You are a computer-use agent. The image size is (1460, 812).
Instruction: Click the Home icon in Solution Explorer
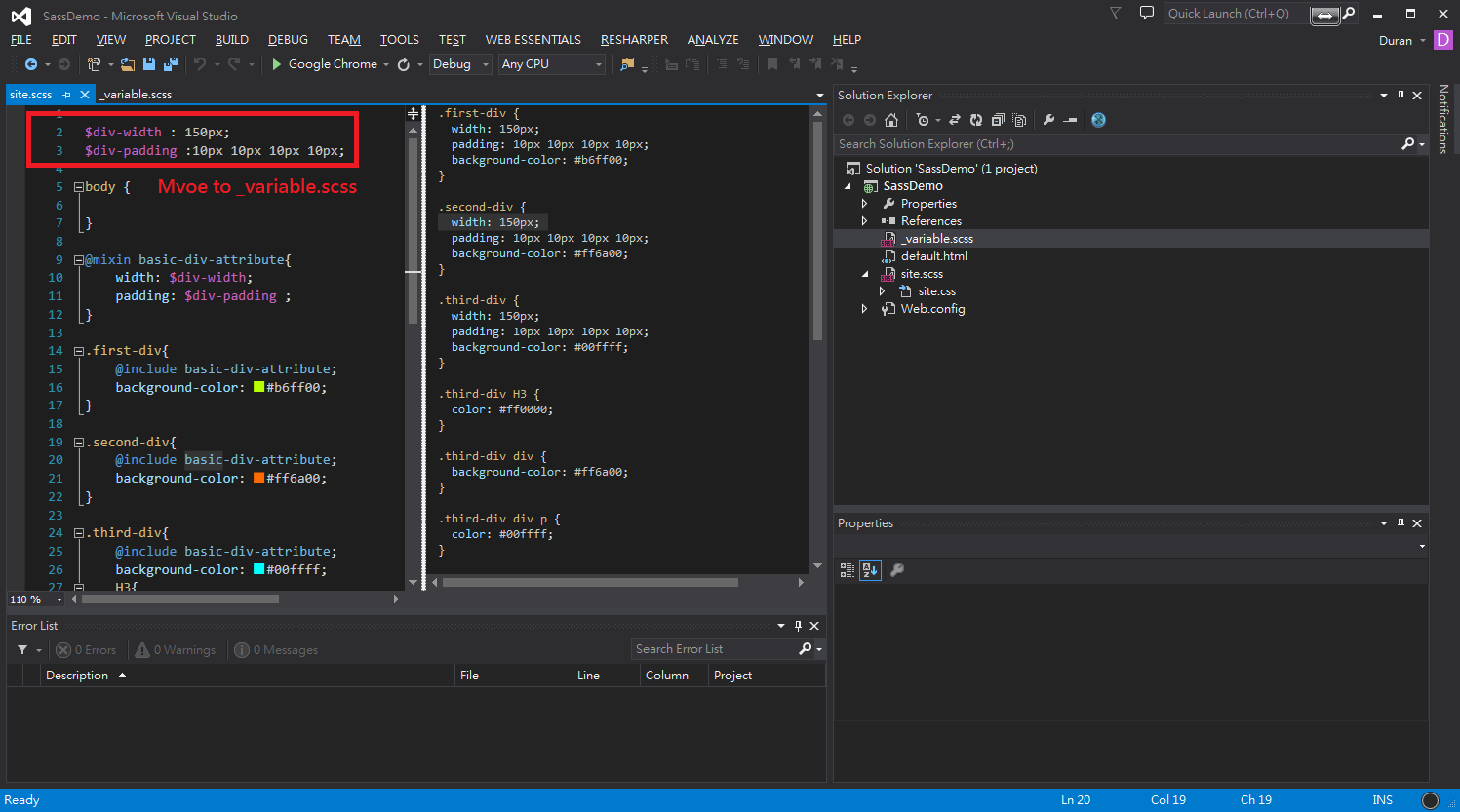pyautogui.click(x=890, y=120)
